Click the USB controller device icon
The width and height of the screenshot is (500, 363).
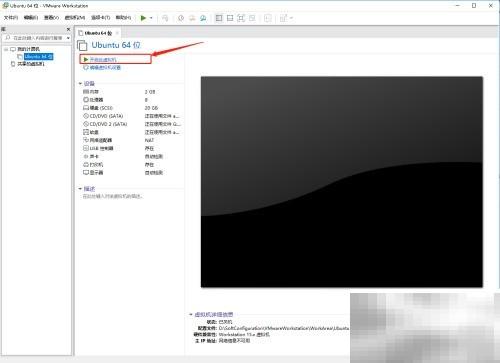[86, 148]
